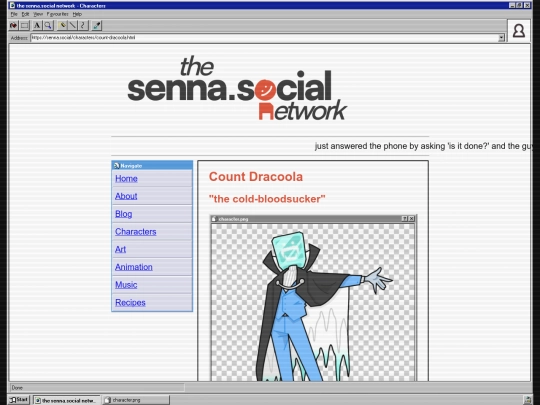Click the senna.social network logo
Viewport: 540px width, 405px height.
237,88
